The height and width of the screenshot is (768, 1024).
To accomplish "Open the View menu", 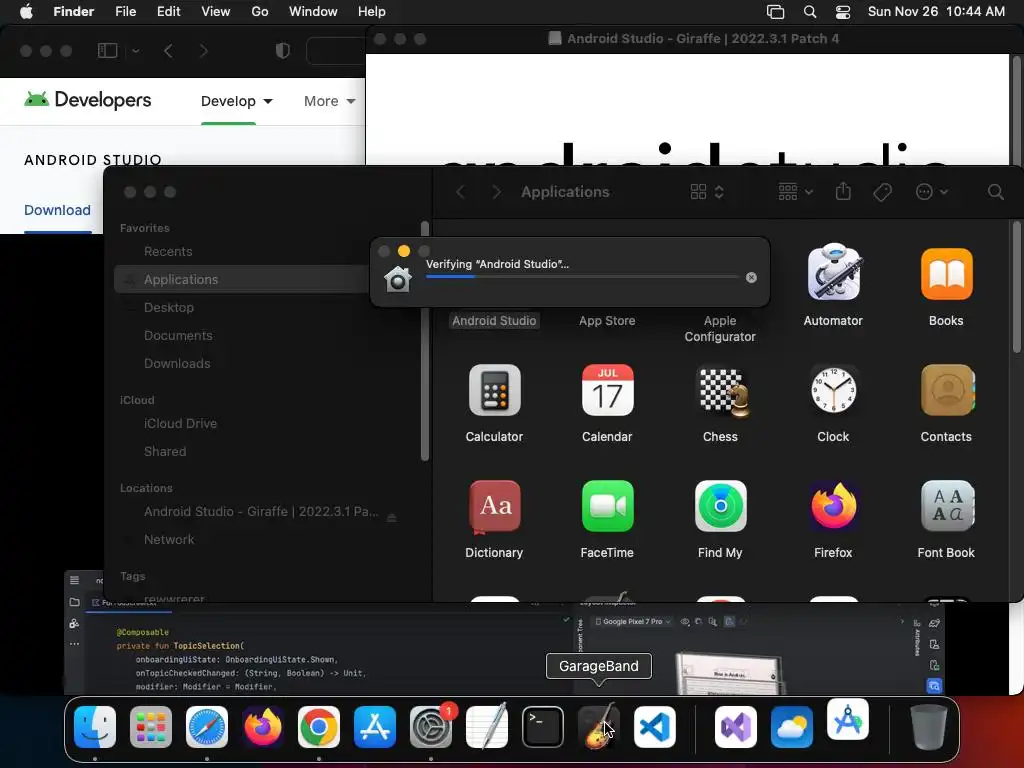I will 216,12.
